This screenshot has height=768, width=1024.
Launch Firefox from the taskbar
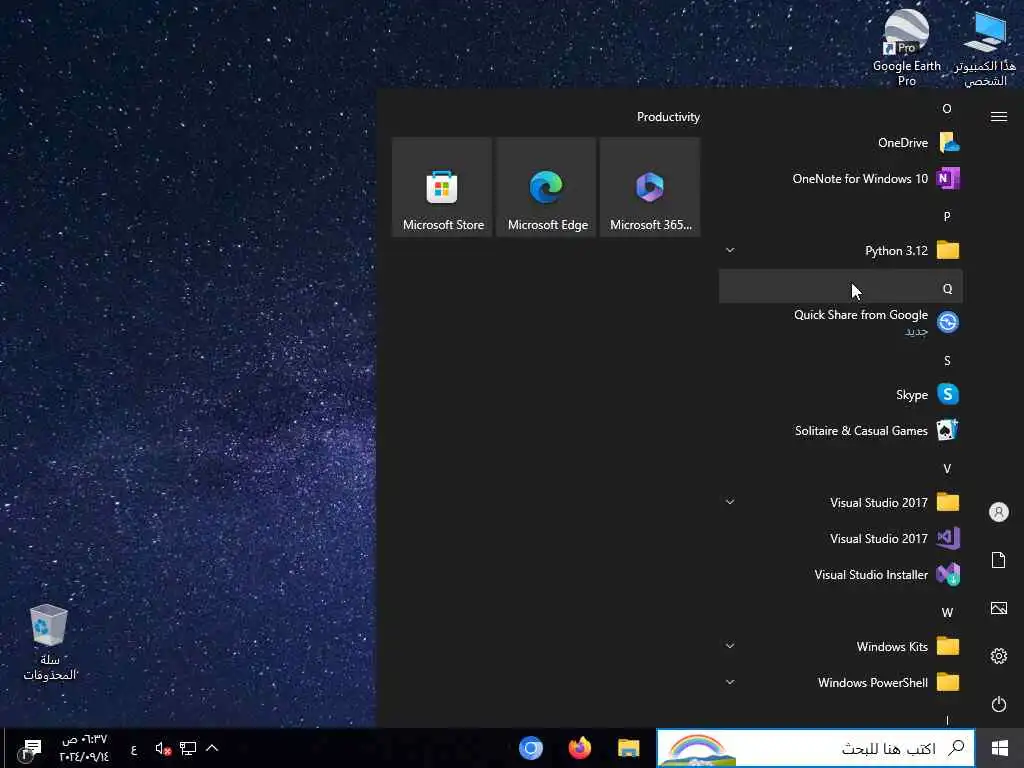click(x=580, y=748)
